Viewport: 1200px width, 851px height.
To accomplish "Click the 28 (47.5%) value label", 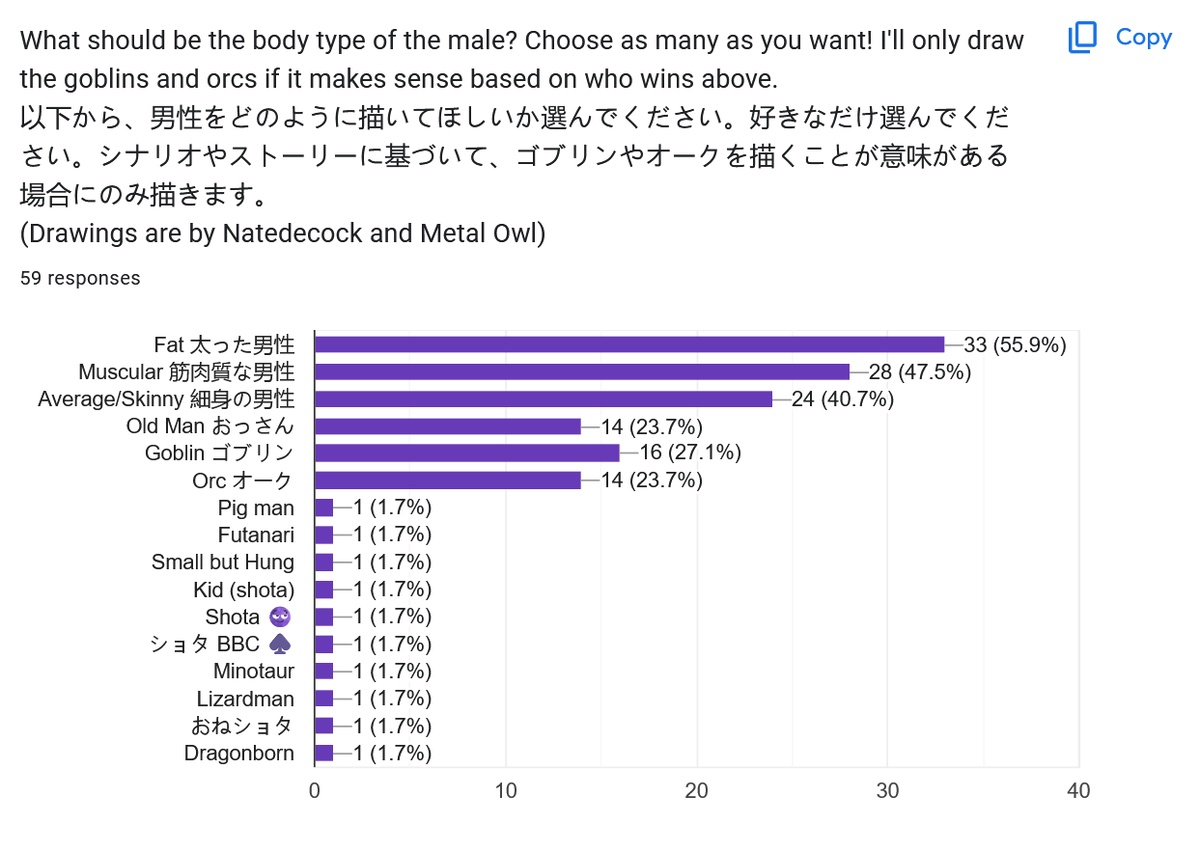I will coord(920,372).
